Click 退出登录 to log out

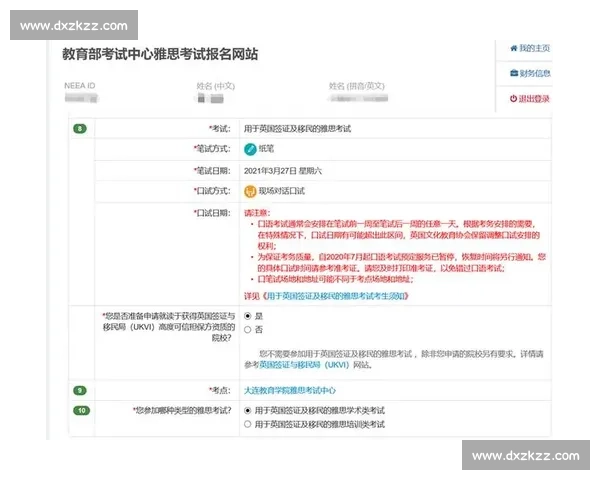534,99
